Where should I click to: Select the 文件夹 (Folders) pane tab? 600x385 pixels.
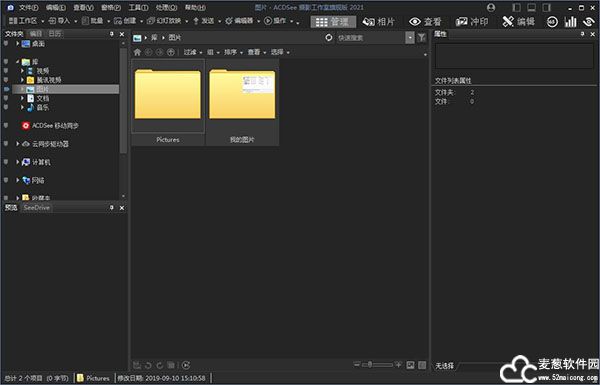(14, 34)
